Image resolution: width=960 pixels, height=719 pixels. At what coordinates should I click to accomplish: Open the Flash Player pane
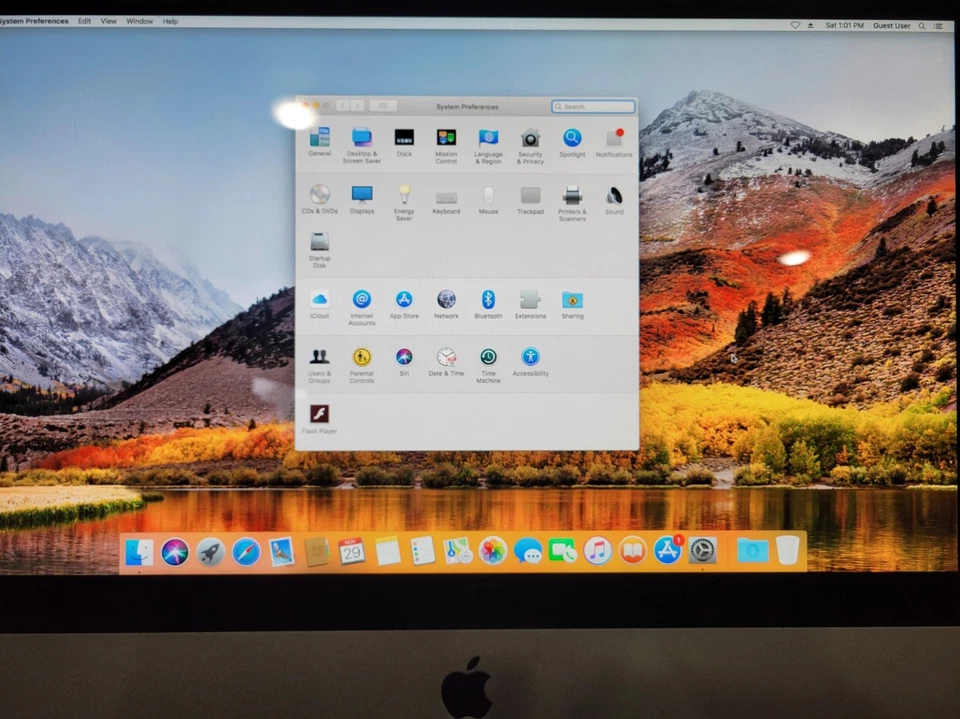click(x=319, y=413)
